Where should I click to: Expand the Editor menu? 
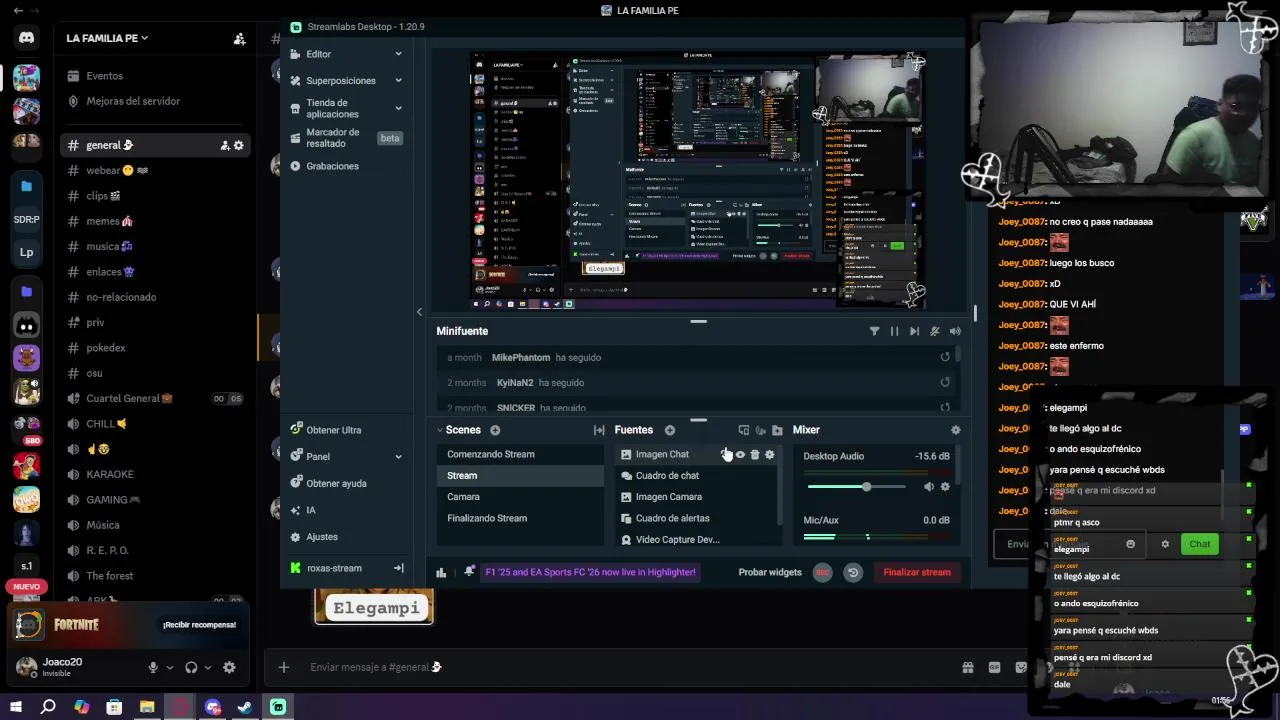[x=398, y=54]
